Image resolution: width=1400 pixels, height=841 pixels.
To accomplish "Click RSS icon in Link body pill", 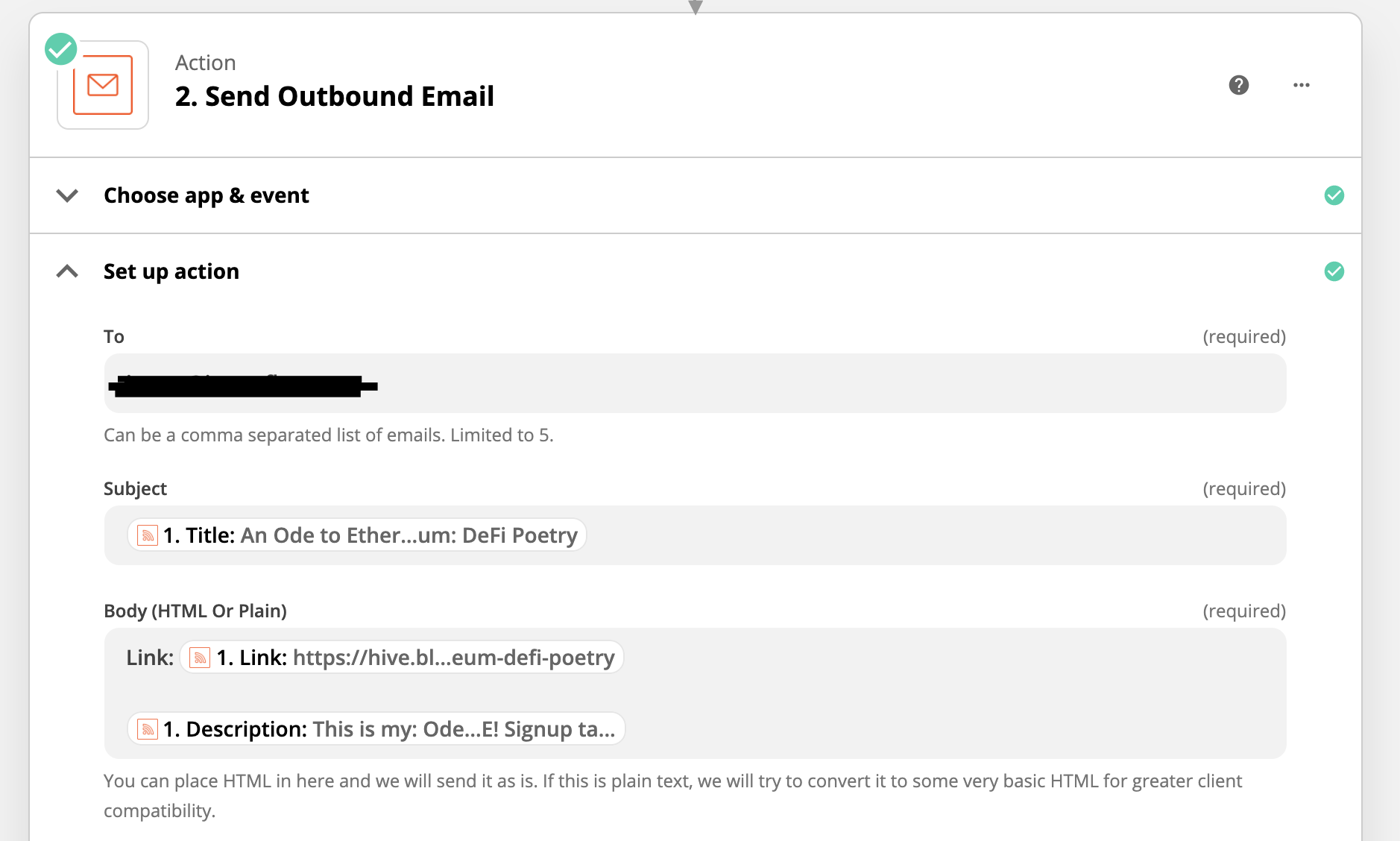I will 200,658.
